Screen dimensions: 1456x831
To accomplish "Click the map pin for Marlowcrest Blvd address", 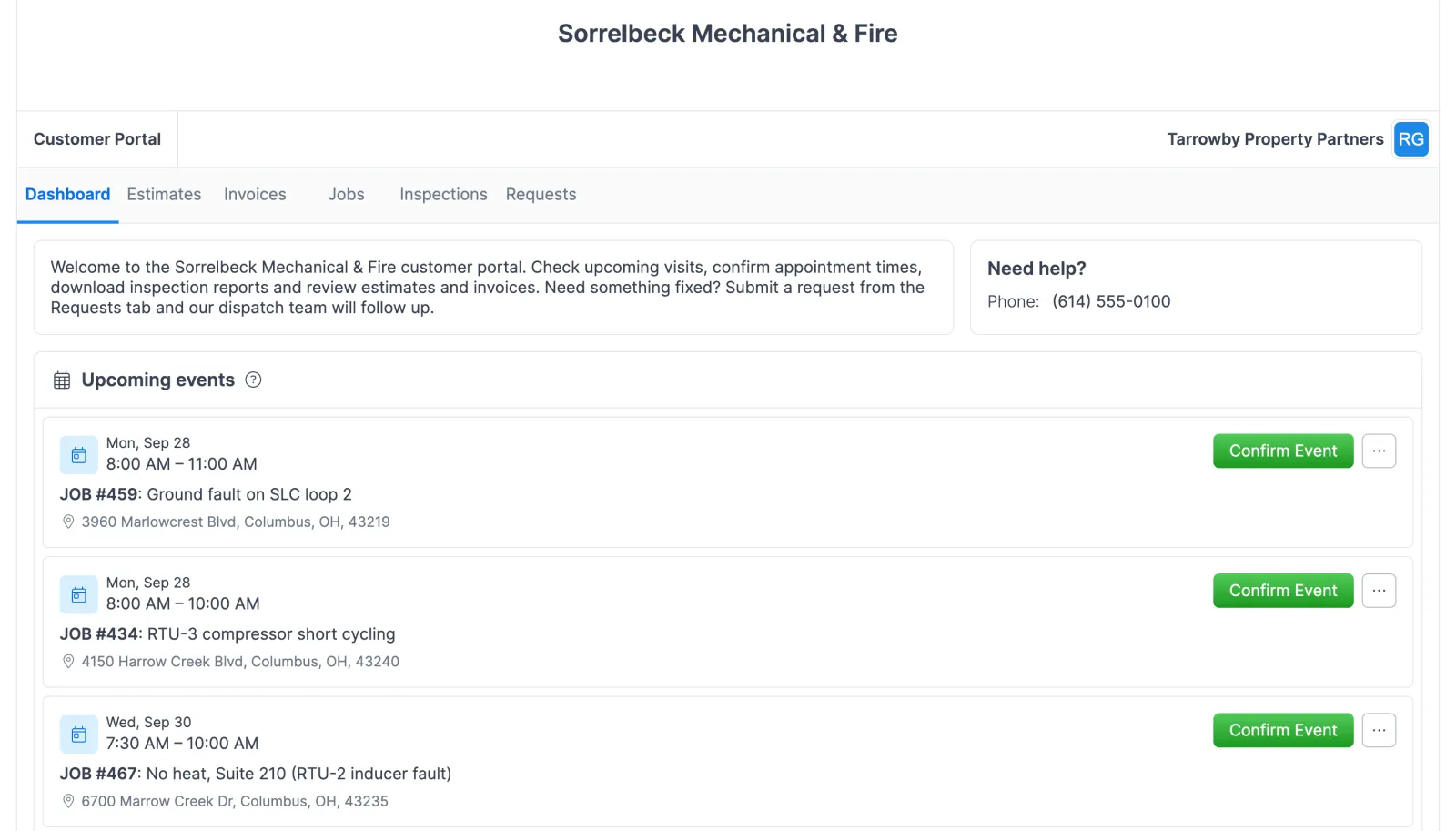I will [x=68, y=522].
